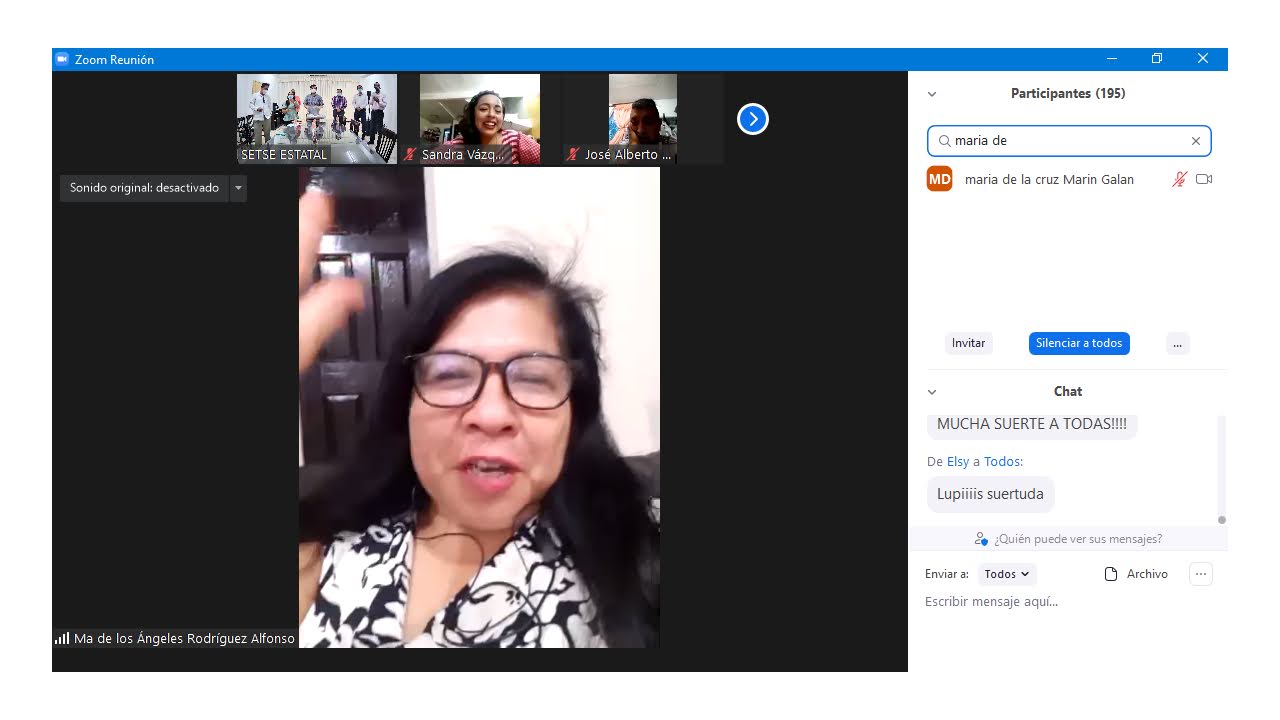
Task: Collapse the Chat panel chevron
Action: coord(932,392)
